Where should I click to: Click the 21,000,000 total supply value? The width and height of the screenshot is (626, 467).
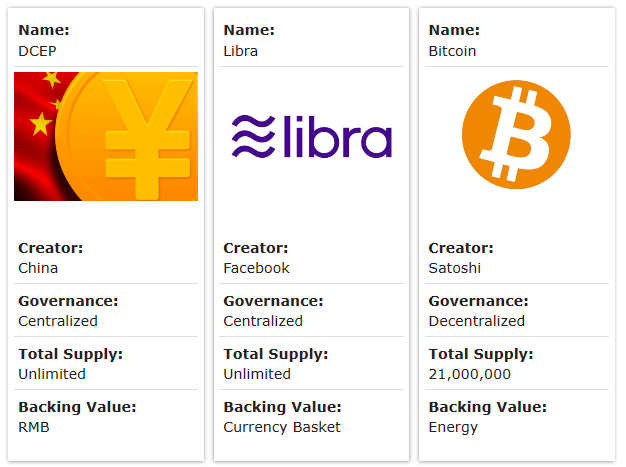[x=470, y=374]
